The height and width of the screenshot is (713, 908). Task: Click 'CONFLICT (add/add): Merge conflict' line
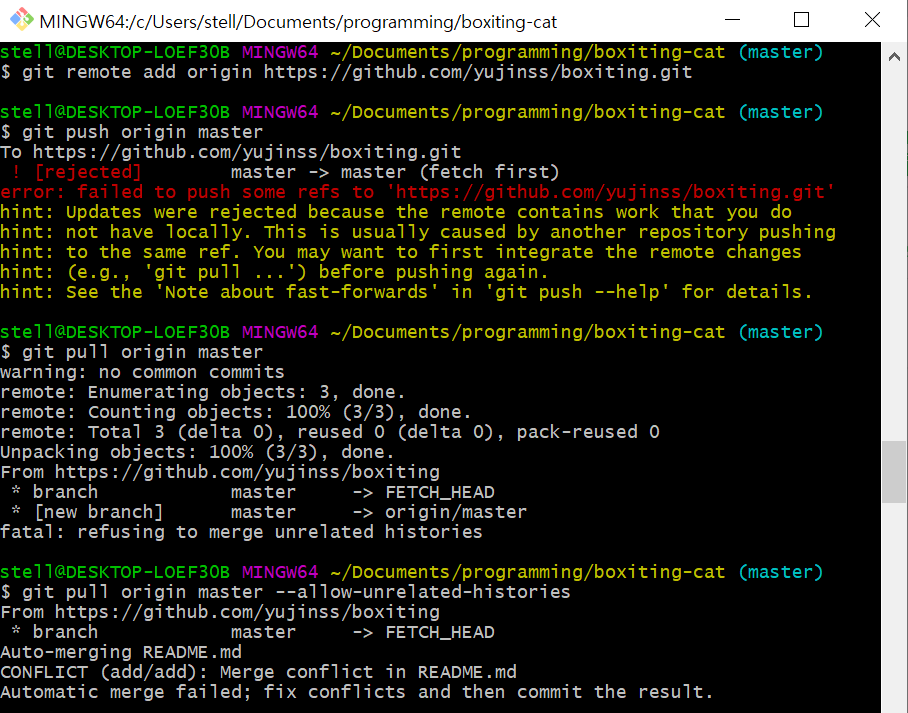point(258,672)
